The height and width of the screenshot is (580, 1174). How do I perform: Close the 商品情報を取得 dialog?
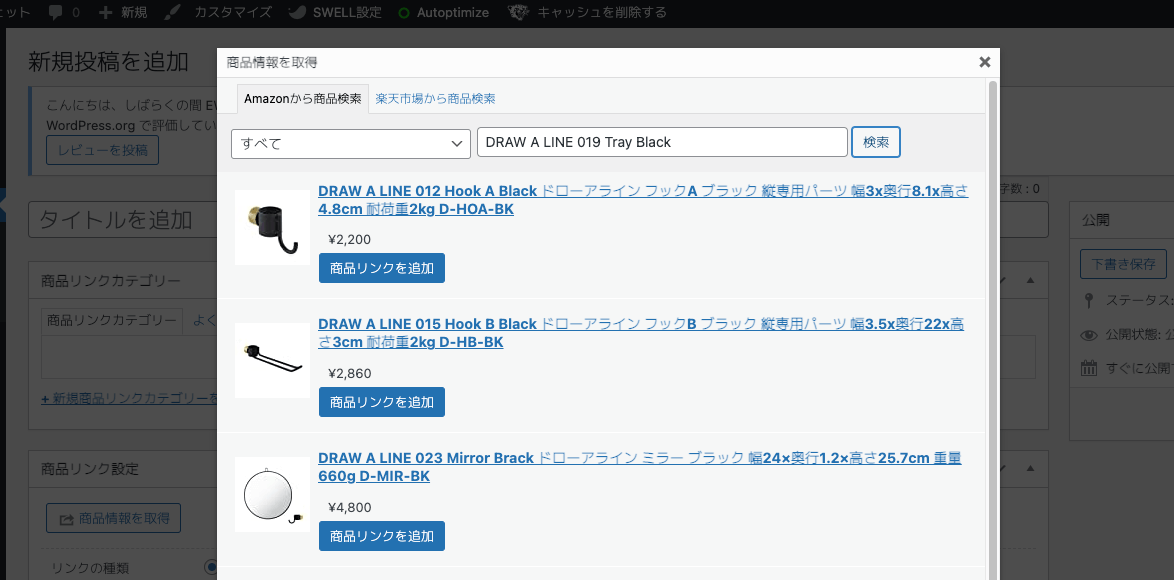pyautogui.click(x=985, y=62)
